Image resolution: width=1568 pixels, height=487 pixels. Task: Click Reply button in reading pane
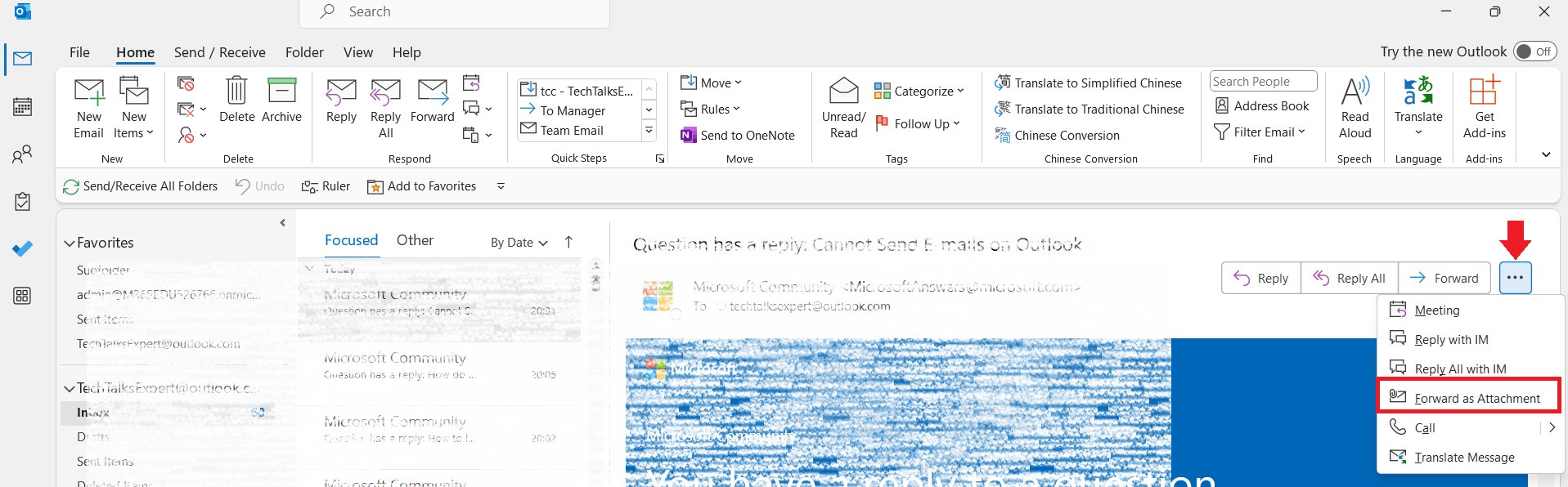pos(1260,278)
